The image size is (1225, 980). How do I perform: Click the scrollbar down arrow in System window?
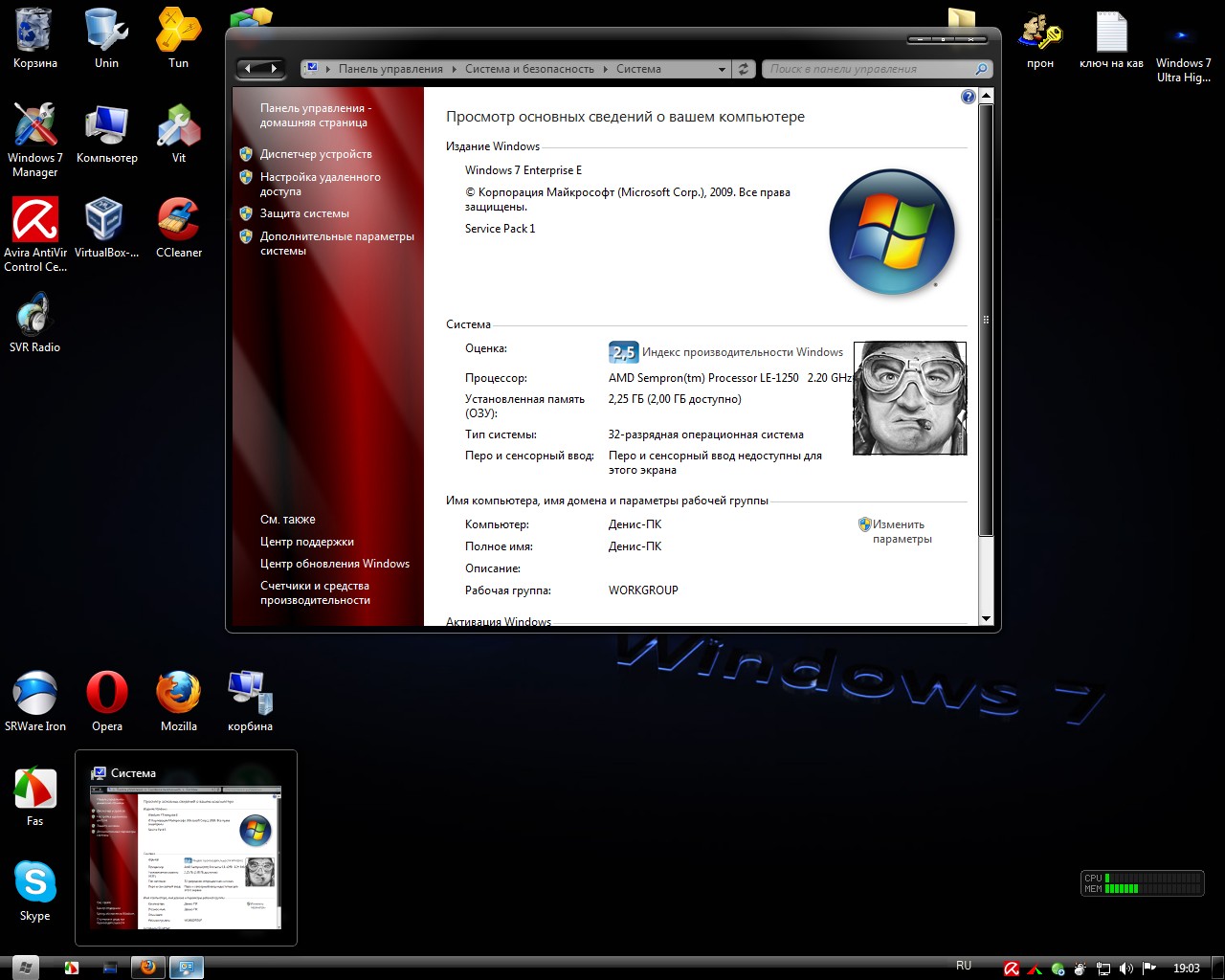pos(986,618)
